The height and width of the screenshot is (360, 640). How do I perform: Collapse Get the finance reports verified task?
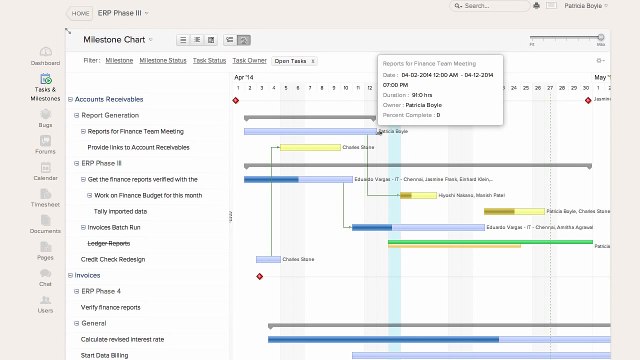pos(83,179)
